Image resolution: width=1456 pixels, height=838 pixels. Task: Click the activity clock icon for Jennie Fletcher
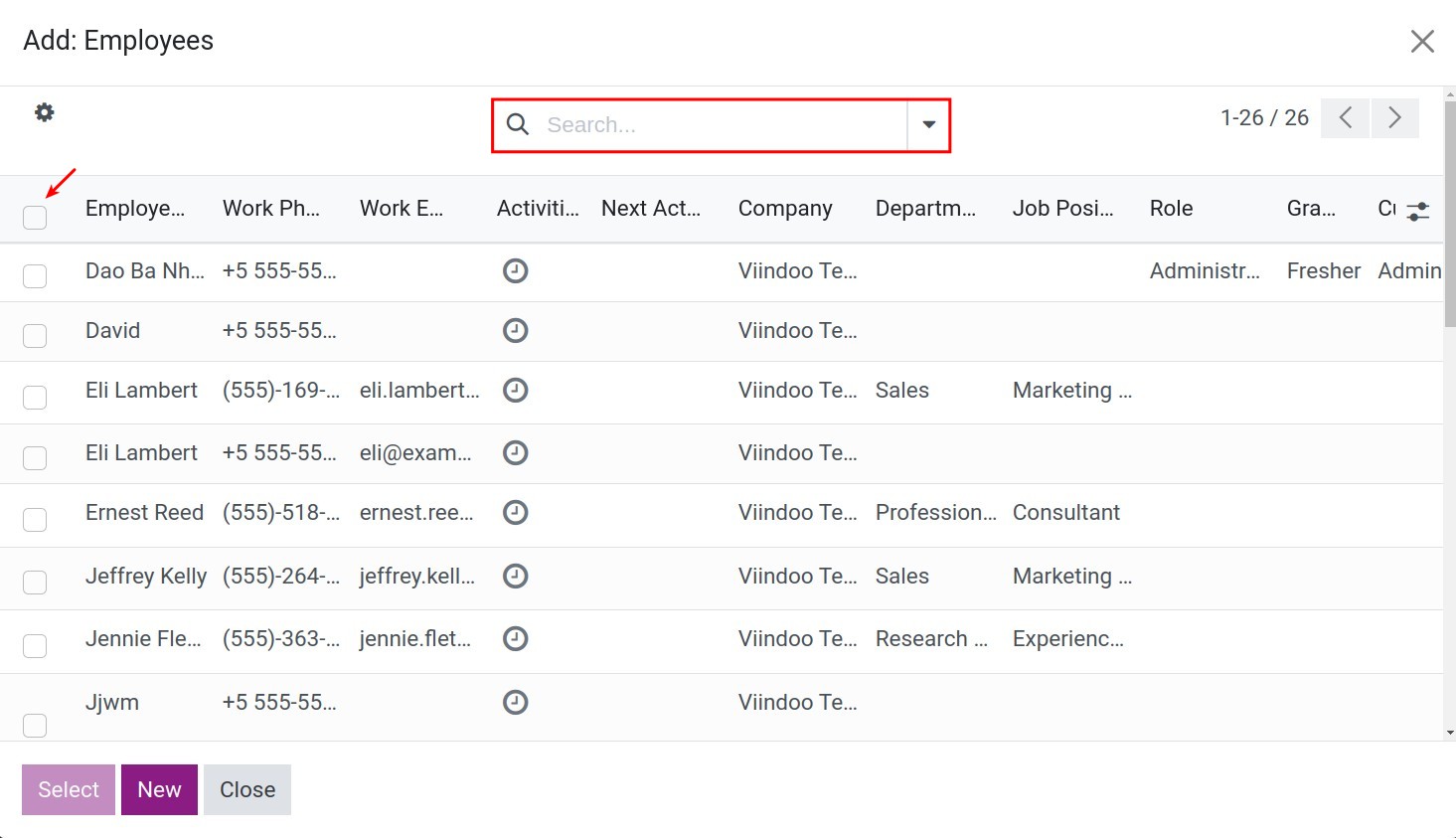(516, 639)
